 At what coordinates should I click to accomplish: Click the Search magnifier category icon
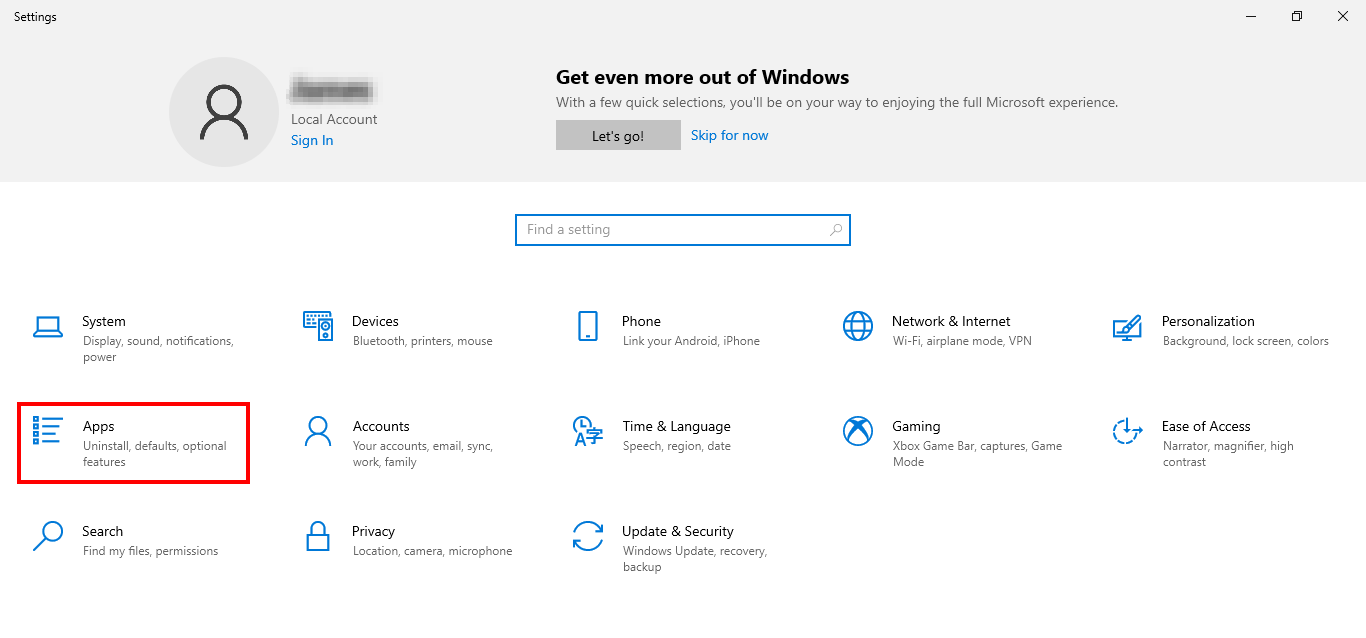[x=48, y=536]
